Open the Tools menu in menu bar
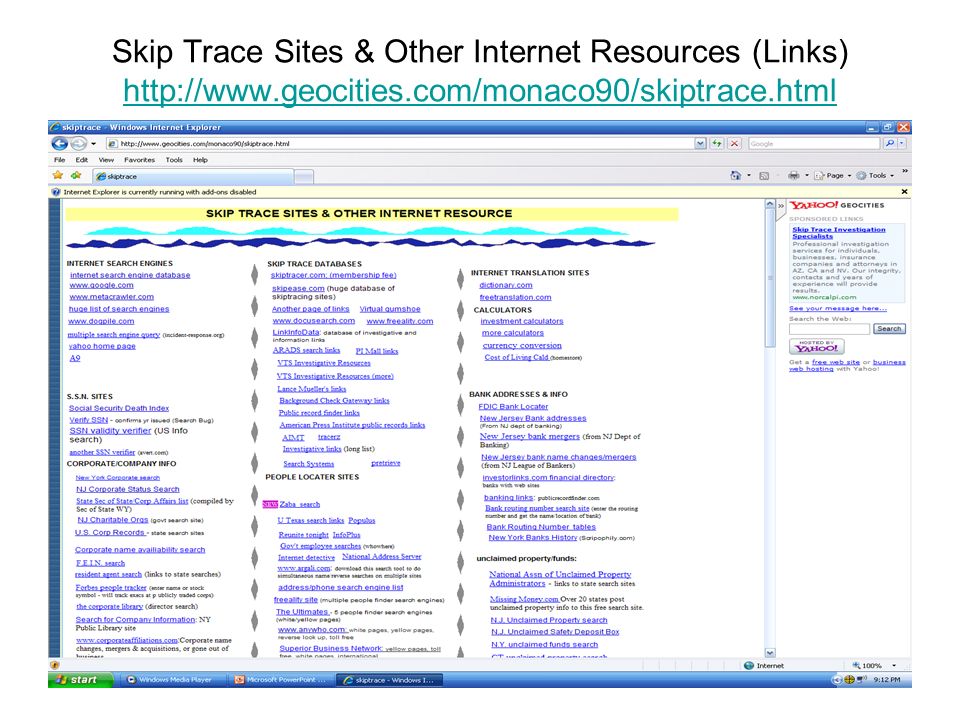960x720 pixels. (174, 160)
